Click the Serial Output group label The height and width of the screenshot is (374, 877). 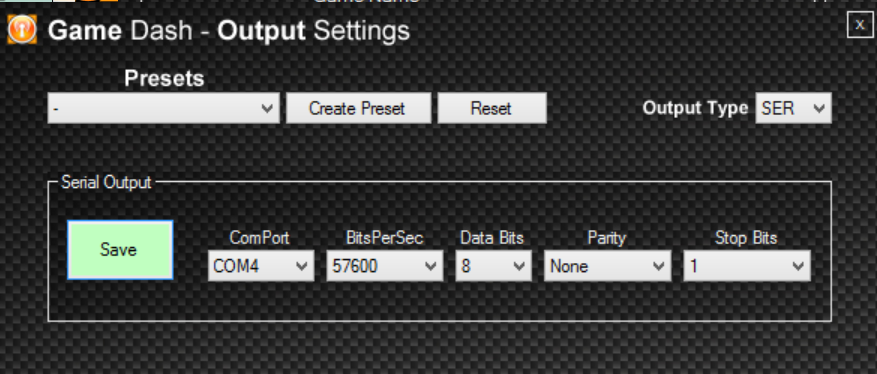(106, 182)
